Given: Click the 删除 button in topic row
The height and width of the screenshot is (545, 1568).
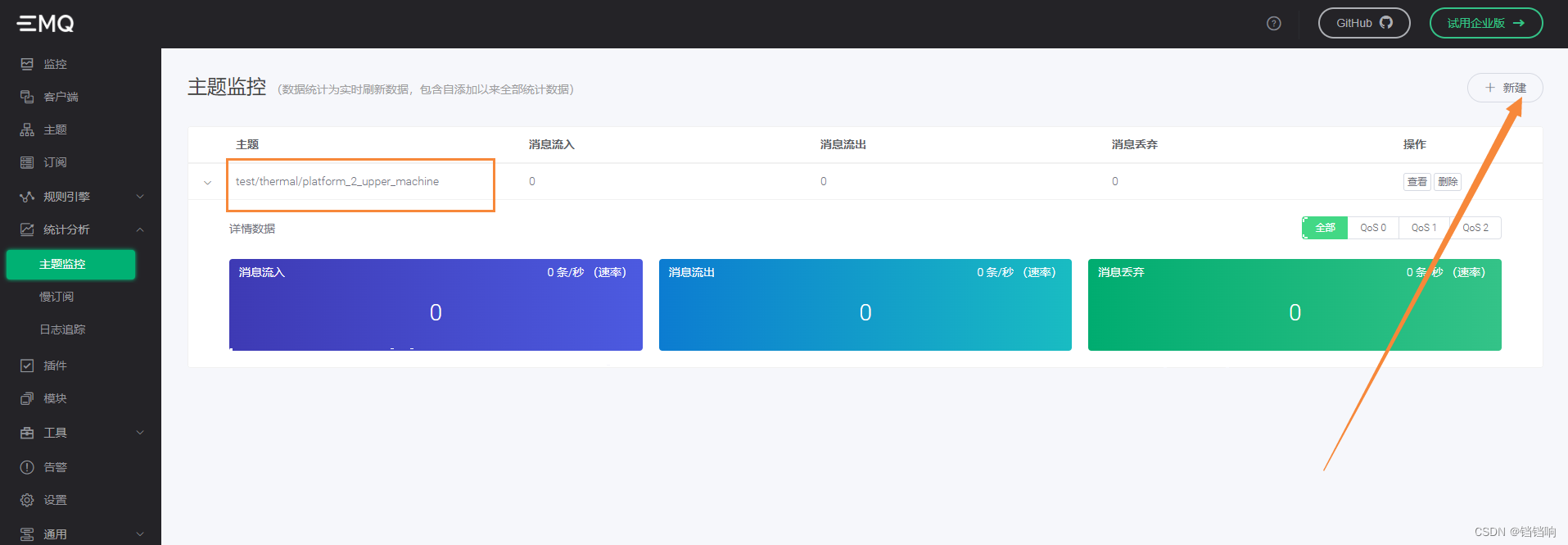Looking at the screenshot, I should pyautogui.click(x=1448, y=182).
